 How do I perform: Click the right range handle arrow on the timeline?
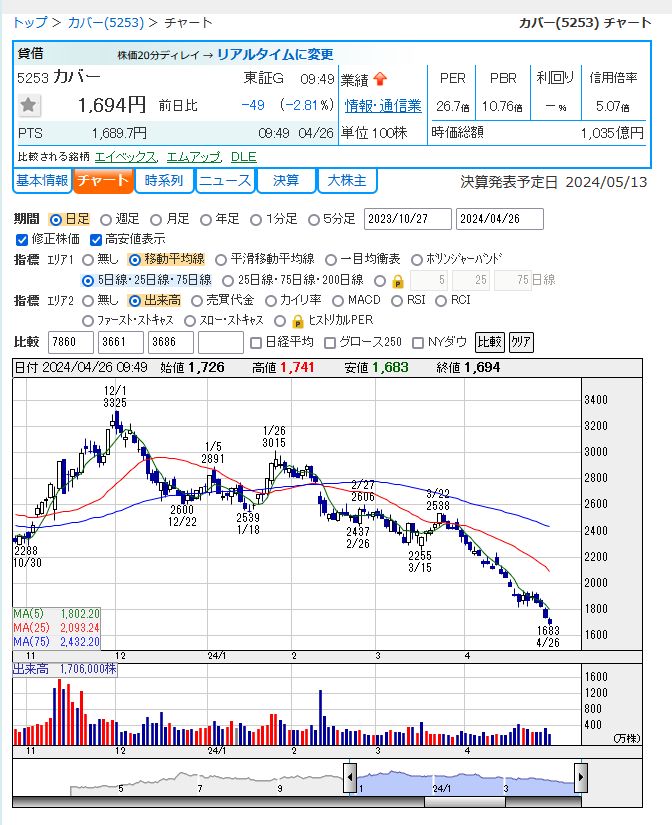pos(580,777)
